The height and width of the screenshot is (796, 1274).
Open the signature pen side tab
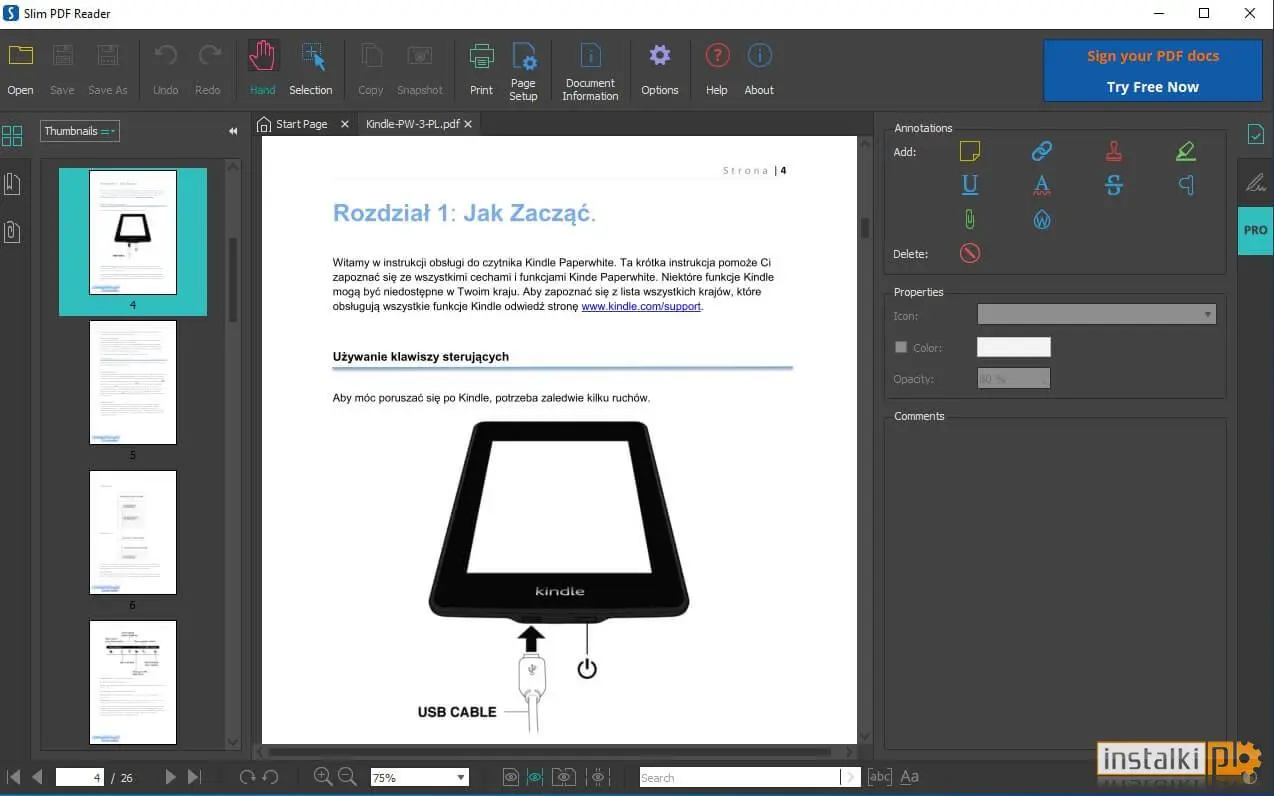(1255, 182)
